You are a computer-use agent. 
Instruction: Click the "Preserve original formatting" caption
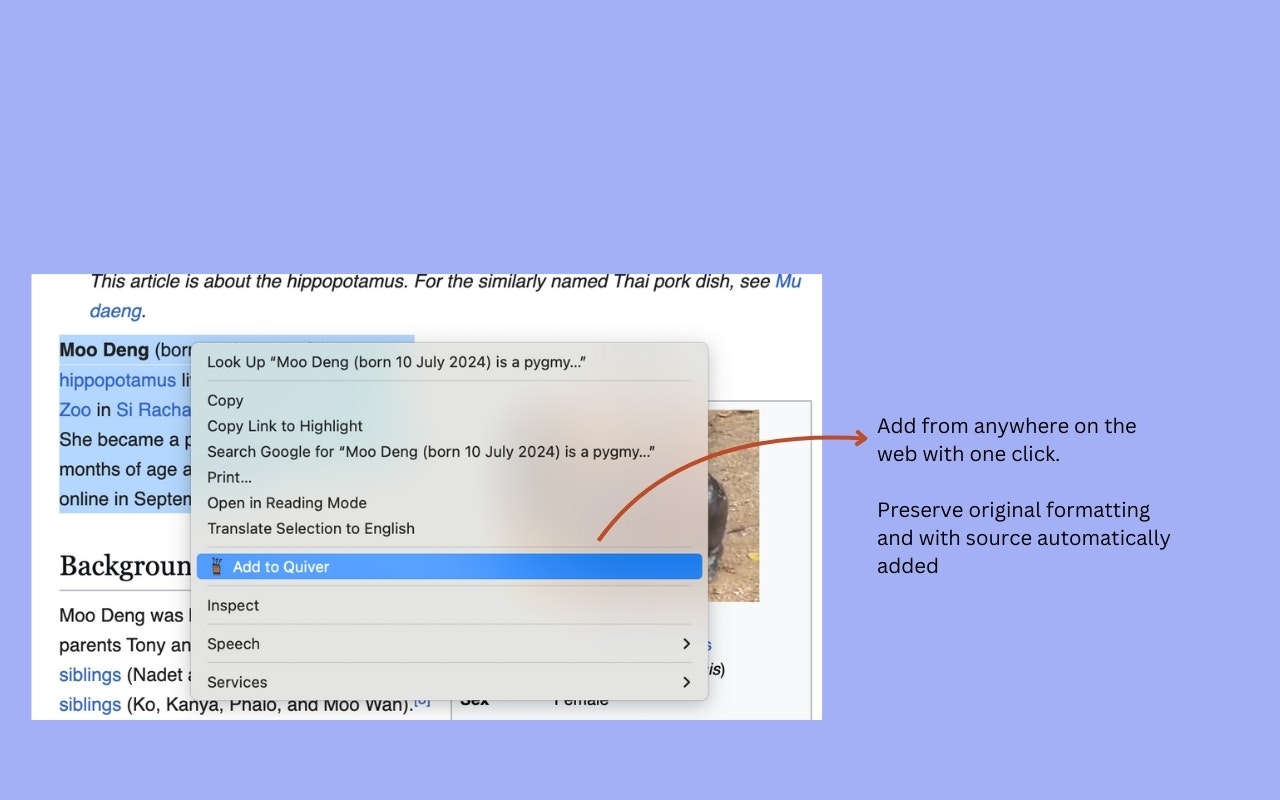click(1024, 538)
